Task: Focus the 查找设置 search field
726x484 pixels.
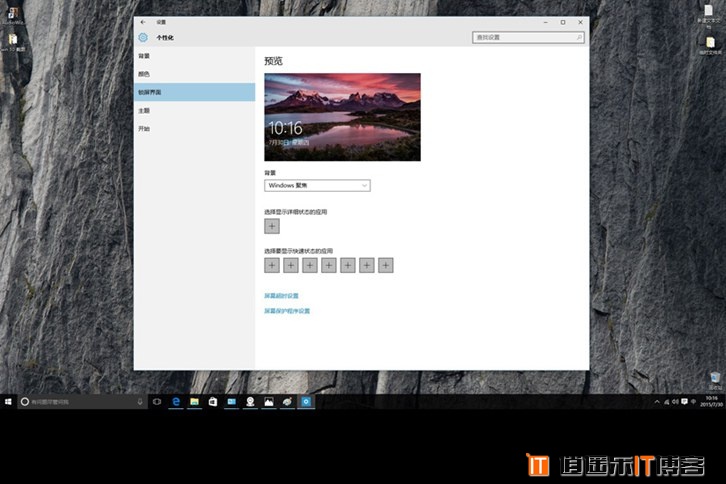Action: point(528,38)
